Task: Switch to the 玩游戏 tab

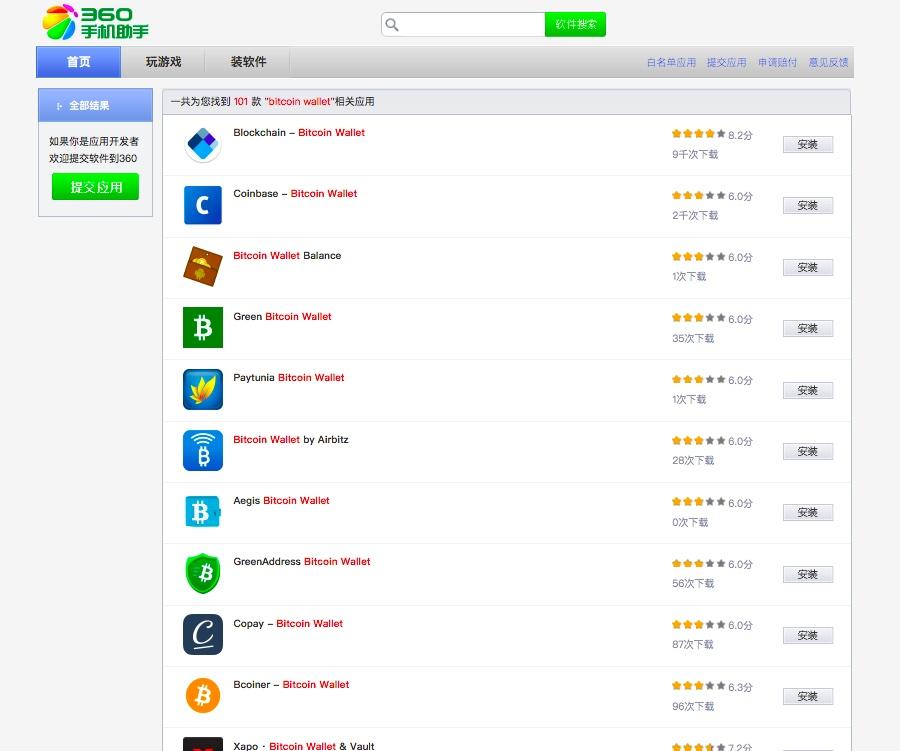Action: tap(163, 62)
